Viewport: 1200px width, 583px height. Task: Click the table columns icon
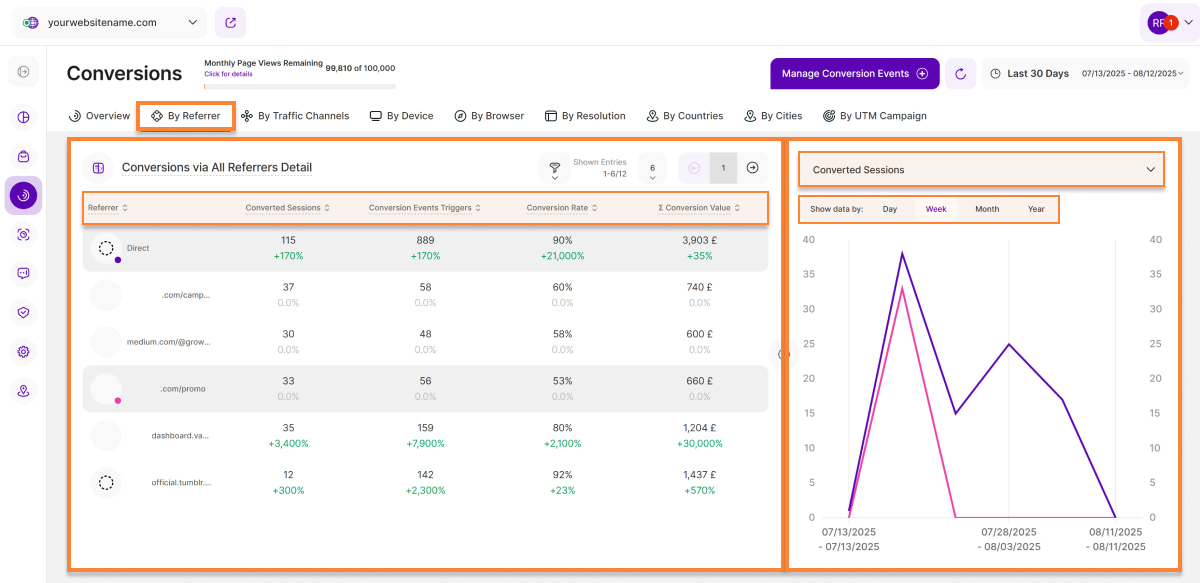pyautogui.click(x=98, y=168)
